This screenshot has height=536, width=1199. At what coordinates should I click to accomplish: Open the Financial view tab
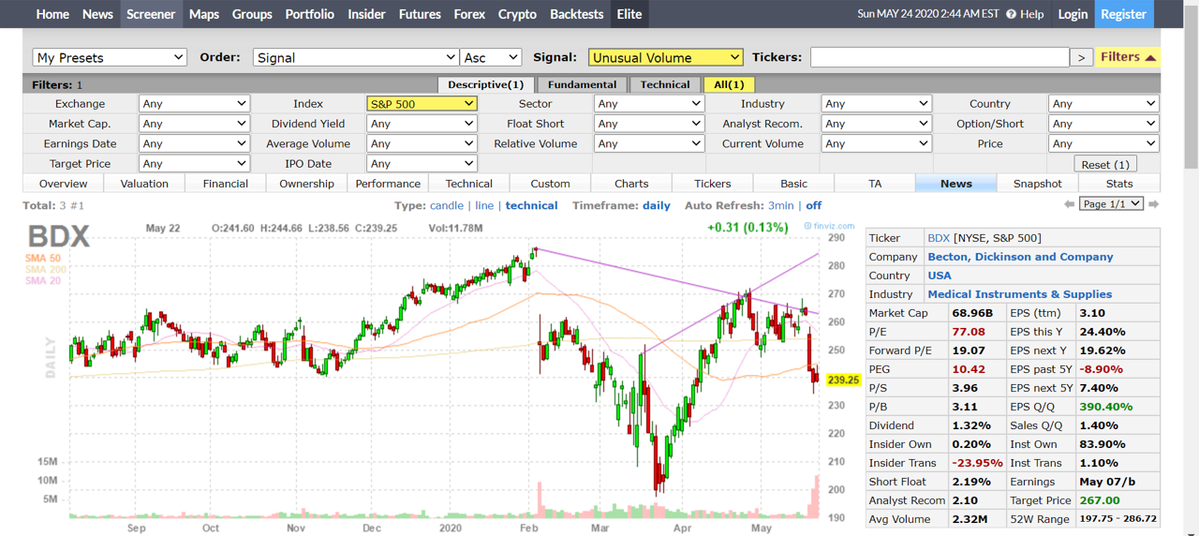coord(226,184)
